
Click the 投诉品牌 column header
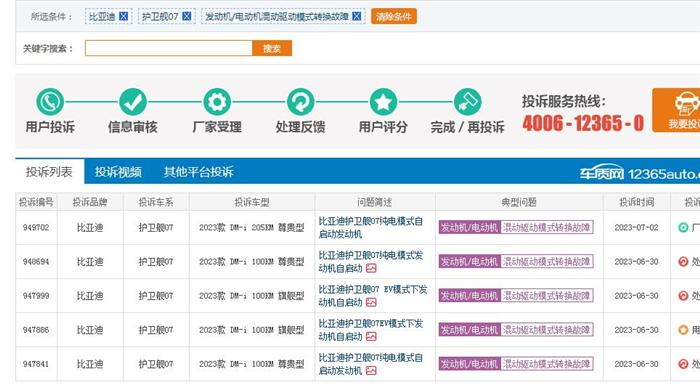coord(90,202)
